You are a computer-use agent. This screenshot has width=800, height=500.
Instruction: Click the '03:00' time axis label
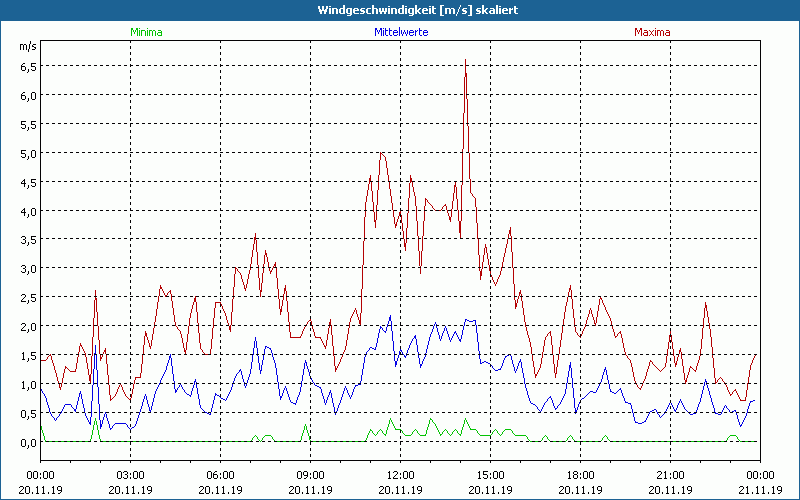[x=131, y=476]
